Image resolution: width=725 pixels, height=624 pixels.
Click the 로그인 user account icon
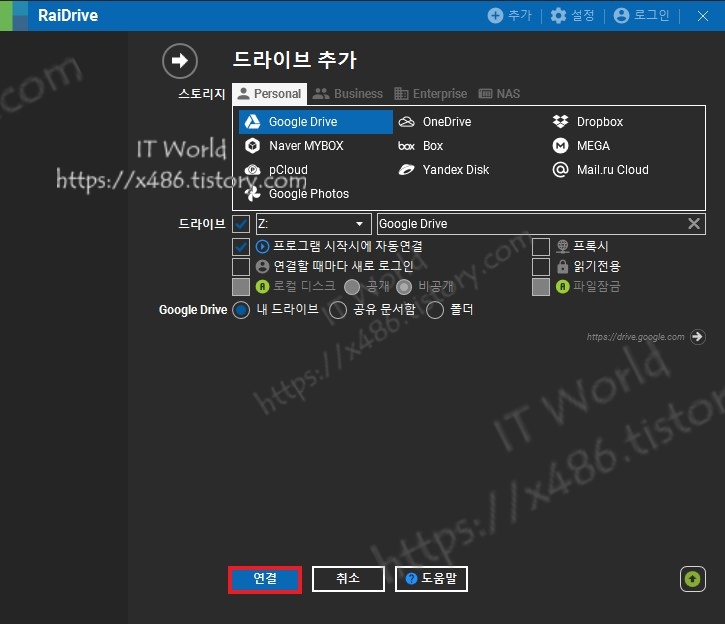621,16
